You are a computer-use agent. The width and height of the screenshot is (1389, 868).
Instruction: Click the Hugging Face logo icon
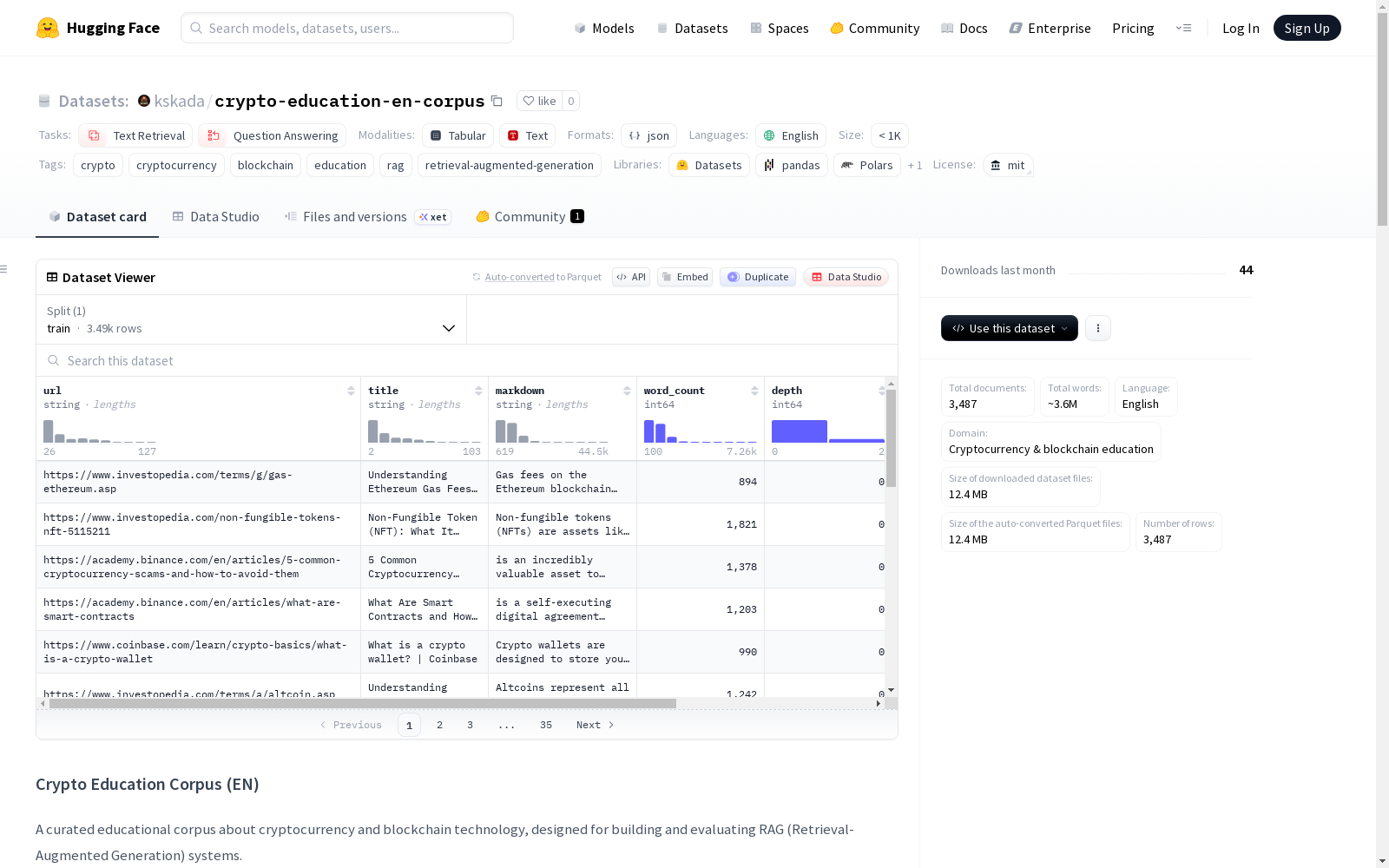(x=48, y=28)
